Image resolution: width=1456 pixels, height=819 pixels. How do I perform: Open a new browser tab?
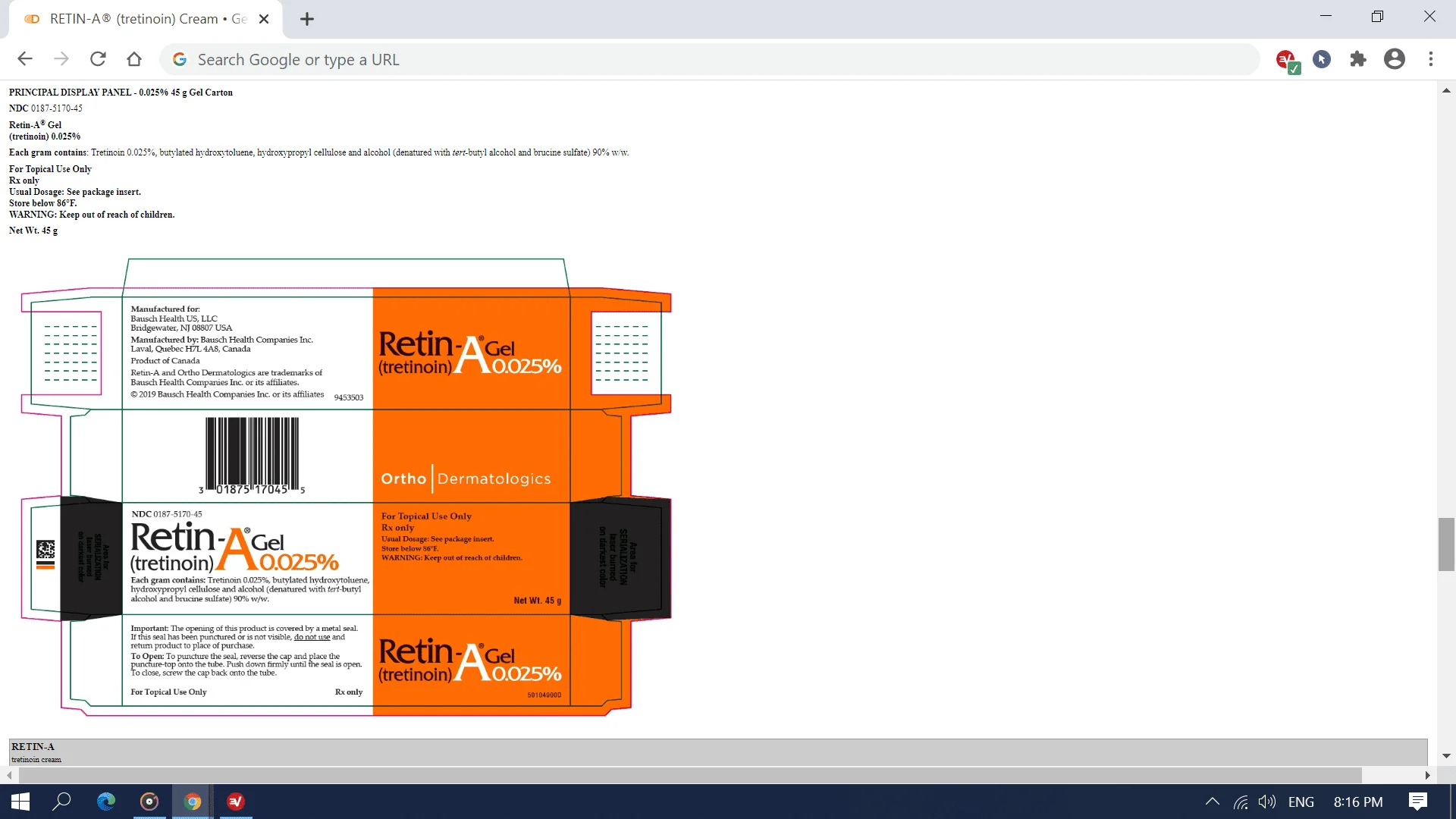[x=307, y=19]
